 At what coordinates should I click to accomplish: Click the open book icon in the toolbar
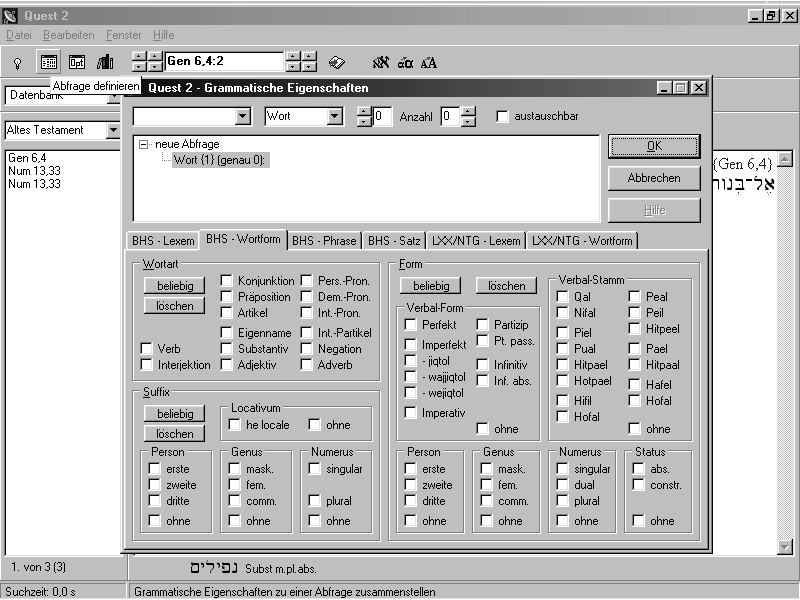(x=337, y=62)
